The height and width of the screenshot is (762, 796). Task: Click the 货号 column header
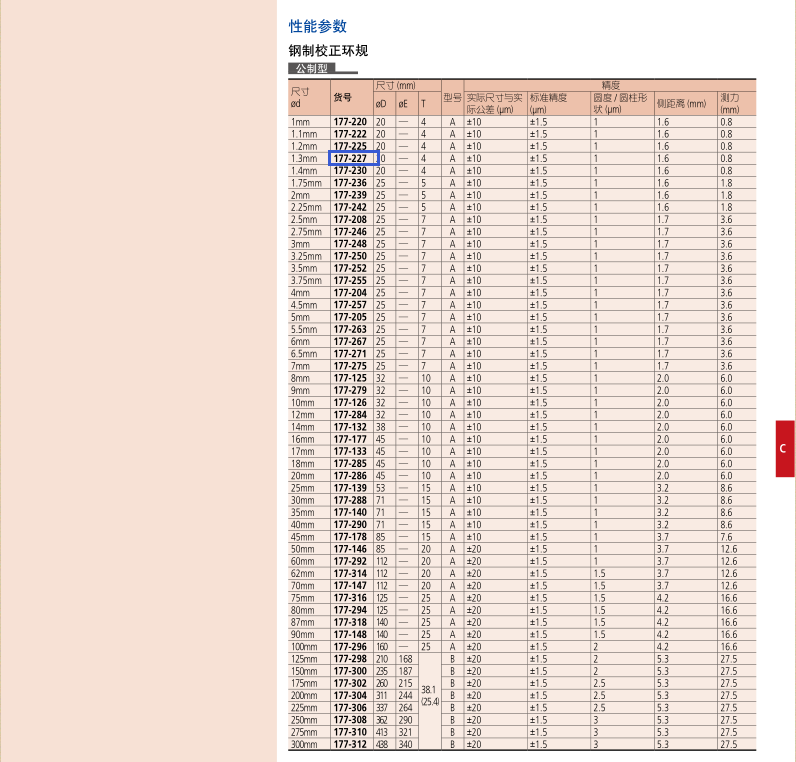[343, 97]
